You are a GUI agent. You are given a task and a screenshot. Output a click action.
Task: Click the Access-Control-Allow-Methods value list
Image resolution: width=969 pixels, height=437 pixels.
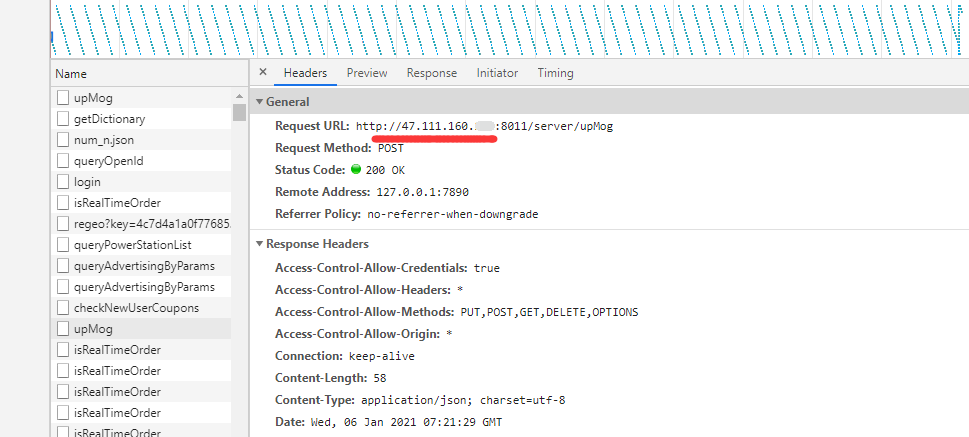[x=549, y=312]
